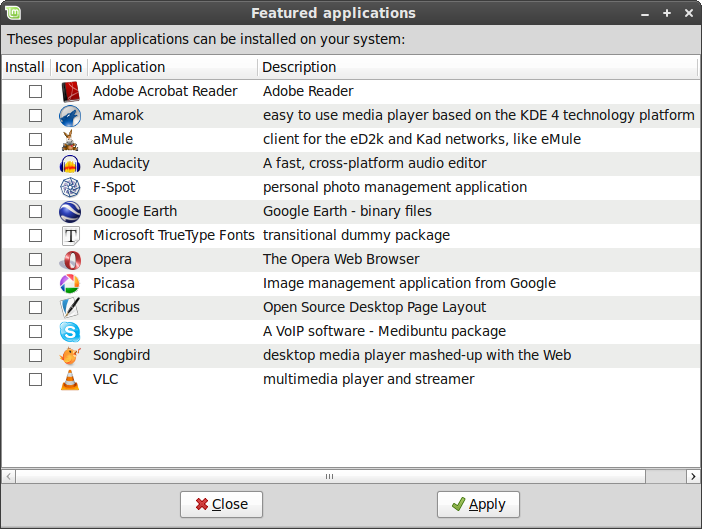Select the Scribus application name
Screen dimensions: 702x529
tap(116, 307)
